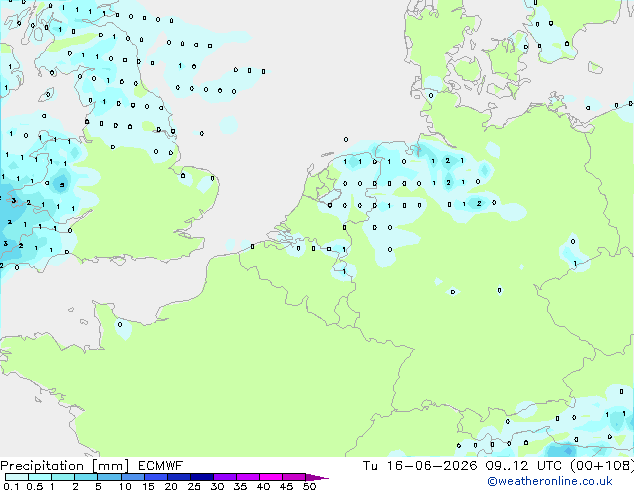Pick the legend swatch between 2 and 5

(86, 477)
